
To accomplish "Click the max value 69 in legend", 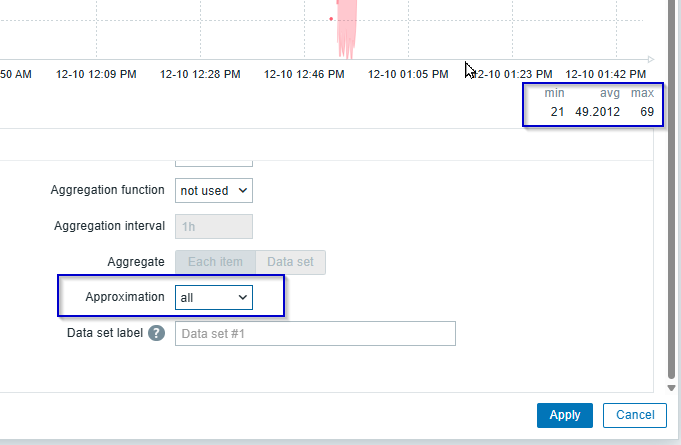I will (x=647, y=112).
